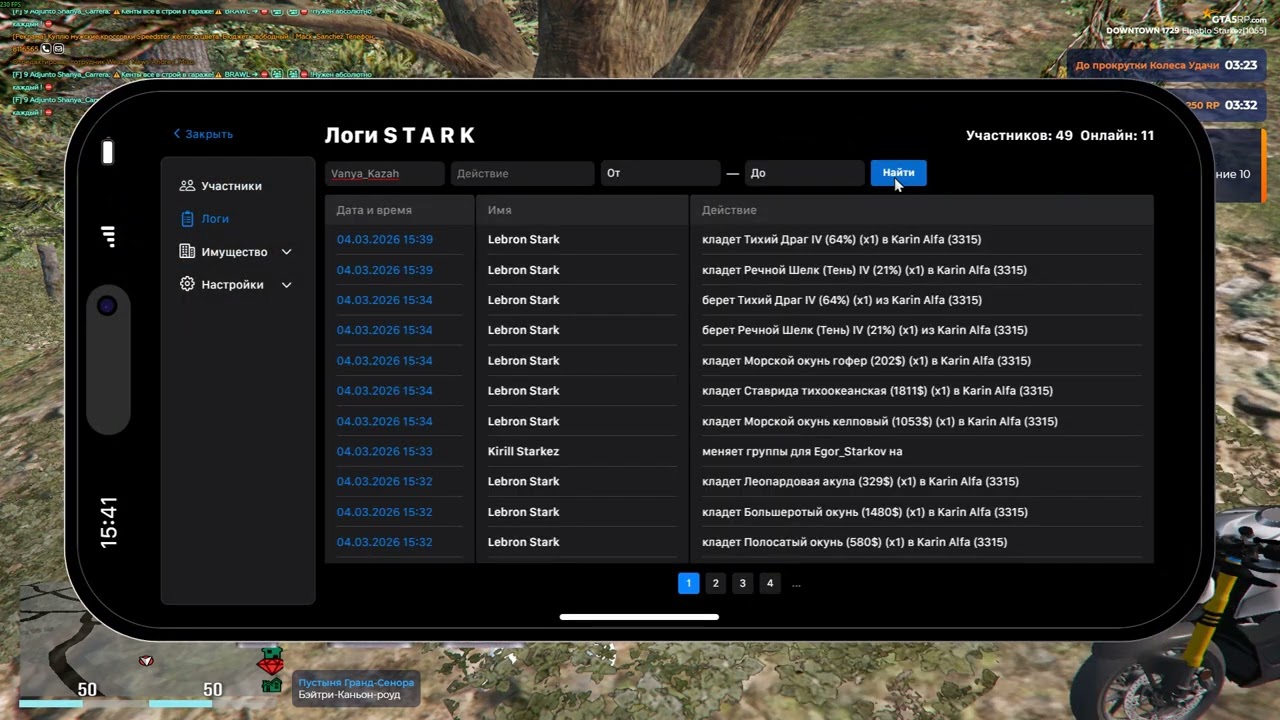Click the pagination ellipsis
This screenshot has width=1280, height=720.
pyautogui.click(x=796, y=583)
